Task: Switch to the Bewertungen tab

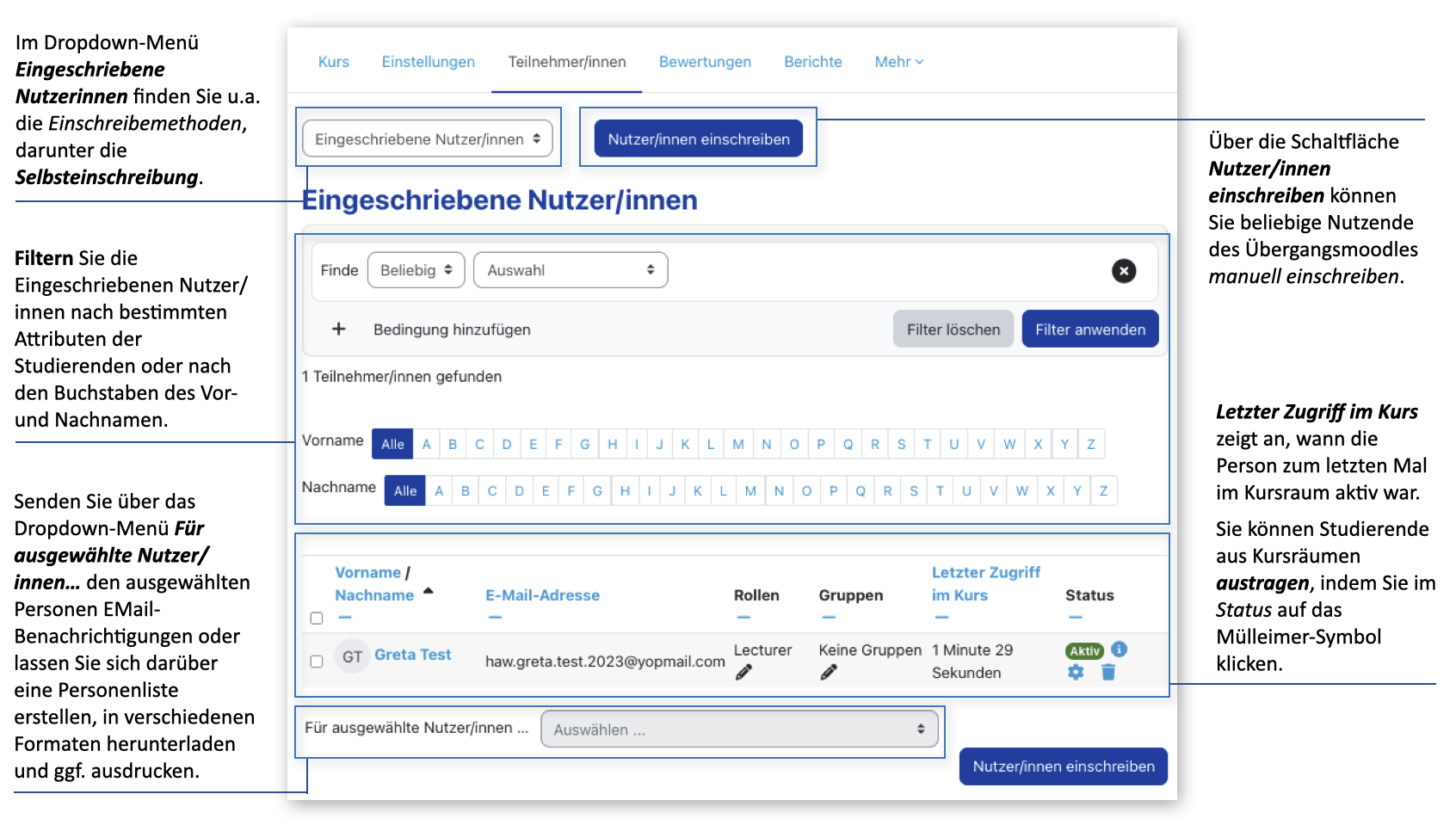Action: tap(705, 62)
